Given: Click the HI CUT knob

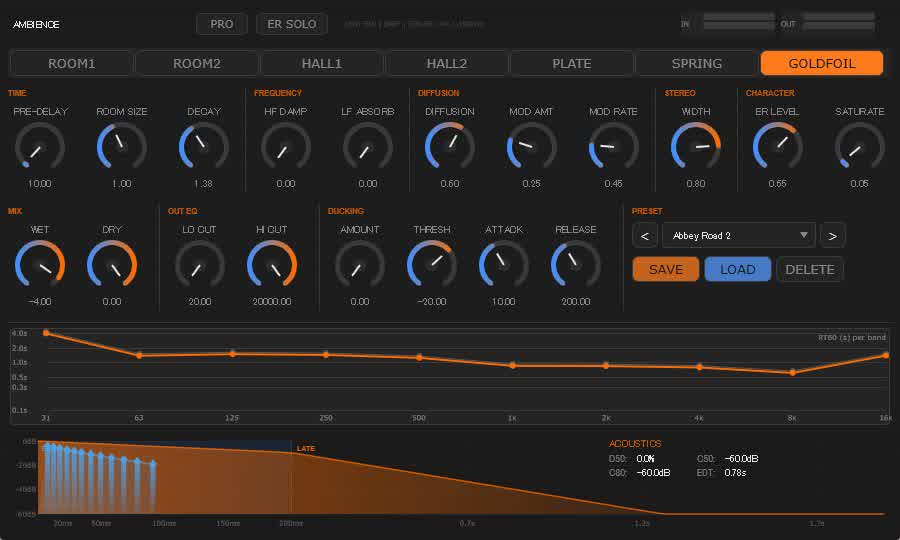Looking at the screenshot, I should pyautogui.click(x=272, y=265).
